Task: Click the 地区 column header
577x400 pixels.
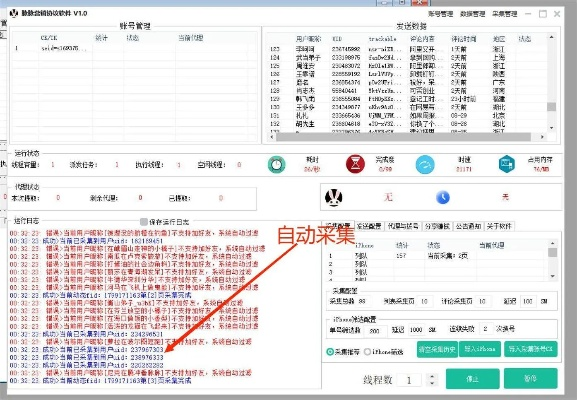Action: click(499, 39)
